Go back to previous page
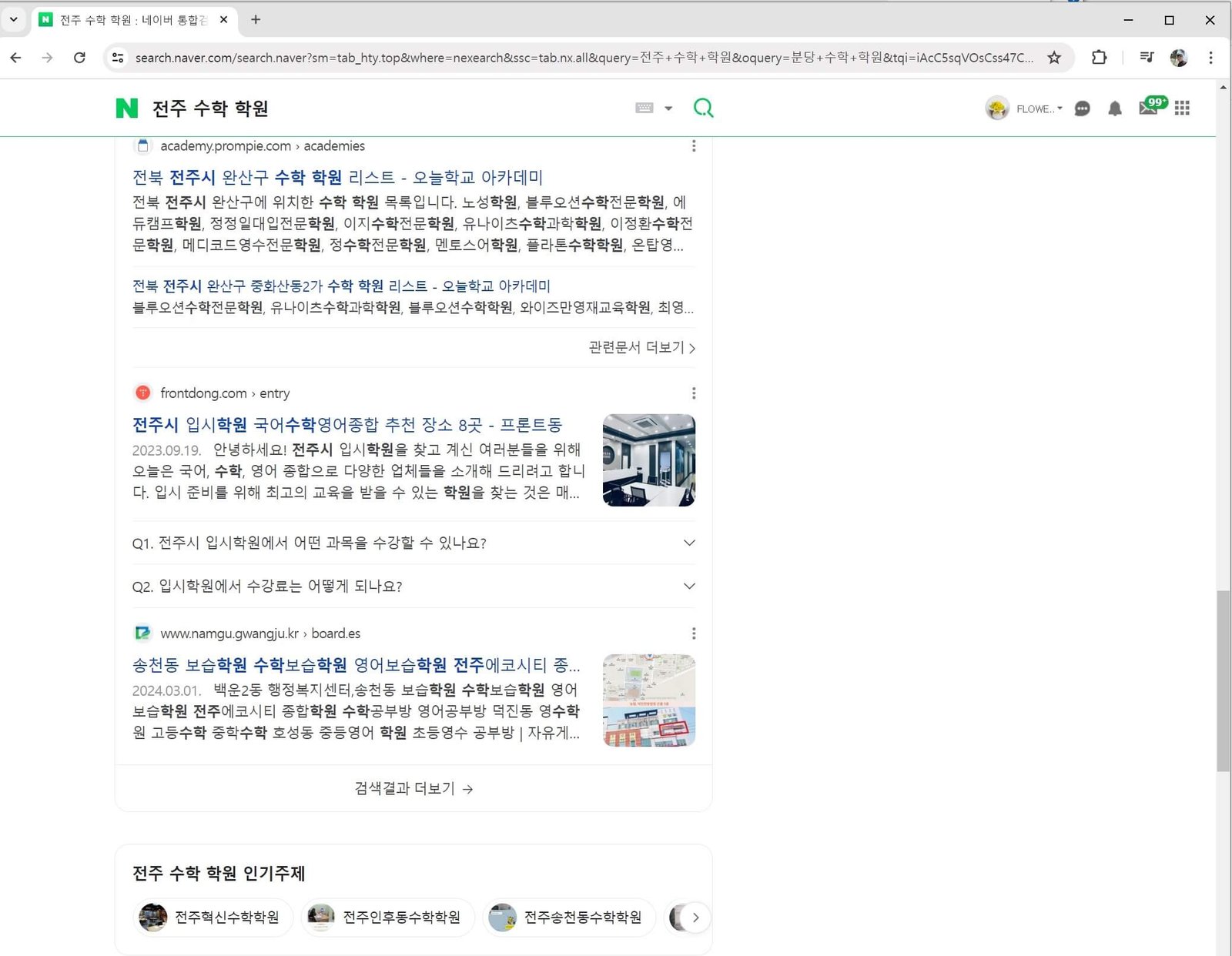This screenshot has width=1232, height=956. coord(15,58)
